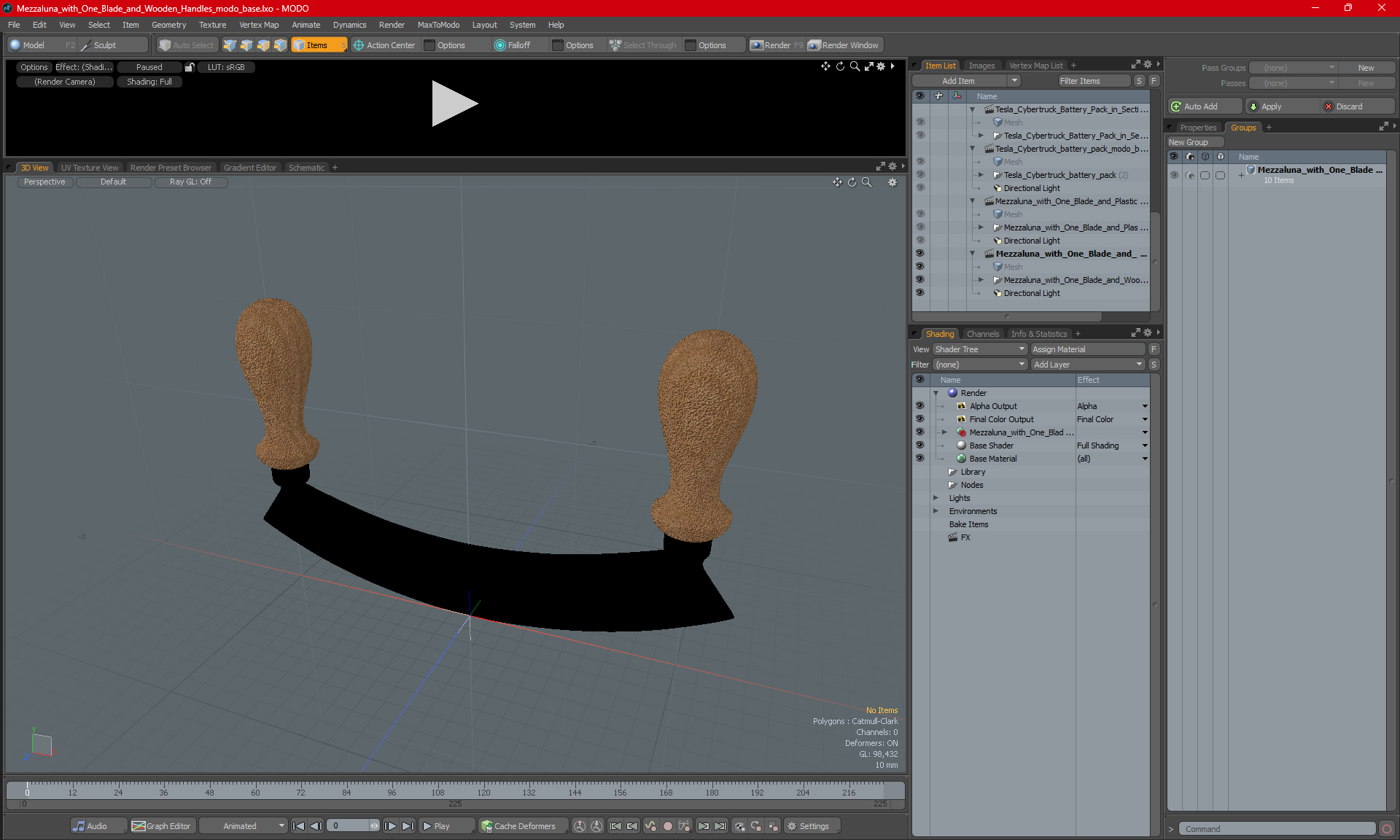Open the Action Center tool
The image size is (1400, 840).
pos(384,45)
